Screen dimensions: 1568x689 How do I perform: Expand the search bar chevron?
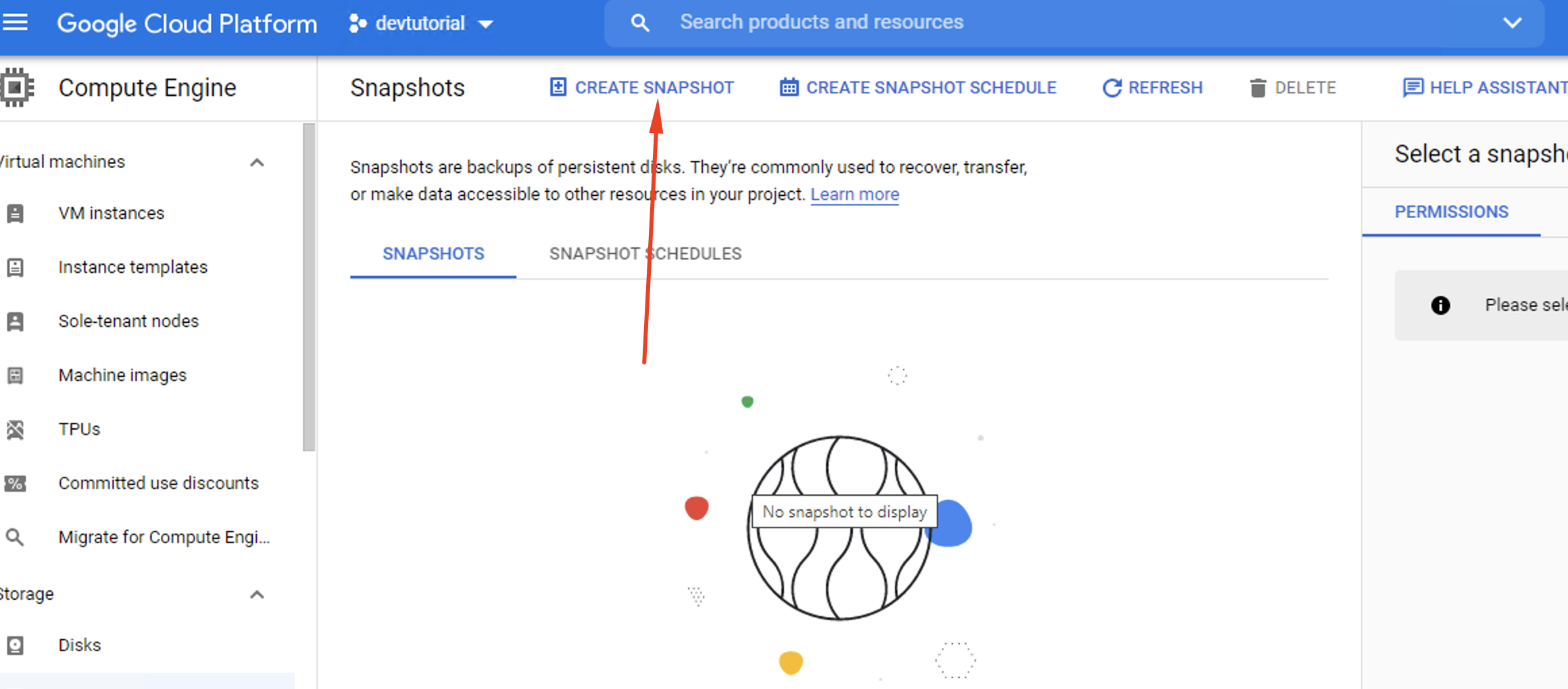tap(1512, 22)
